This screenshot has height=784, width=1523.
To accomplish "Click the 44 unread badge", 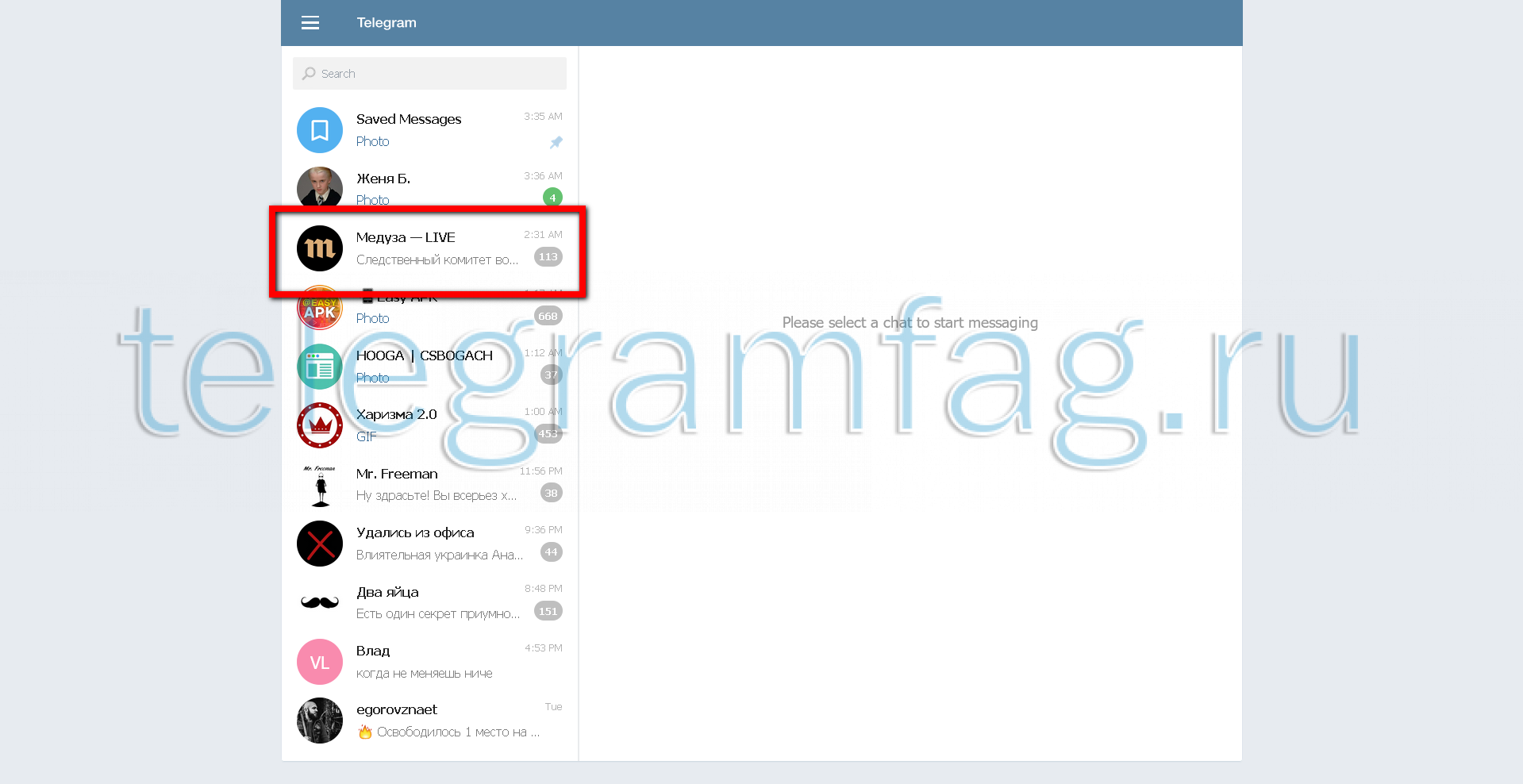I will tap(552, 552).
